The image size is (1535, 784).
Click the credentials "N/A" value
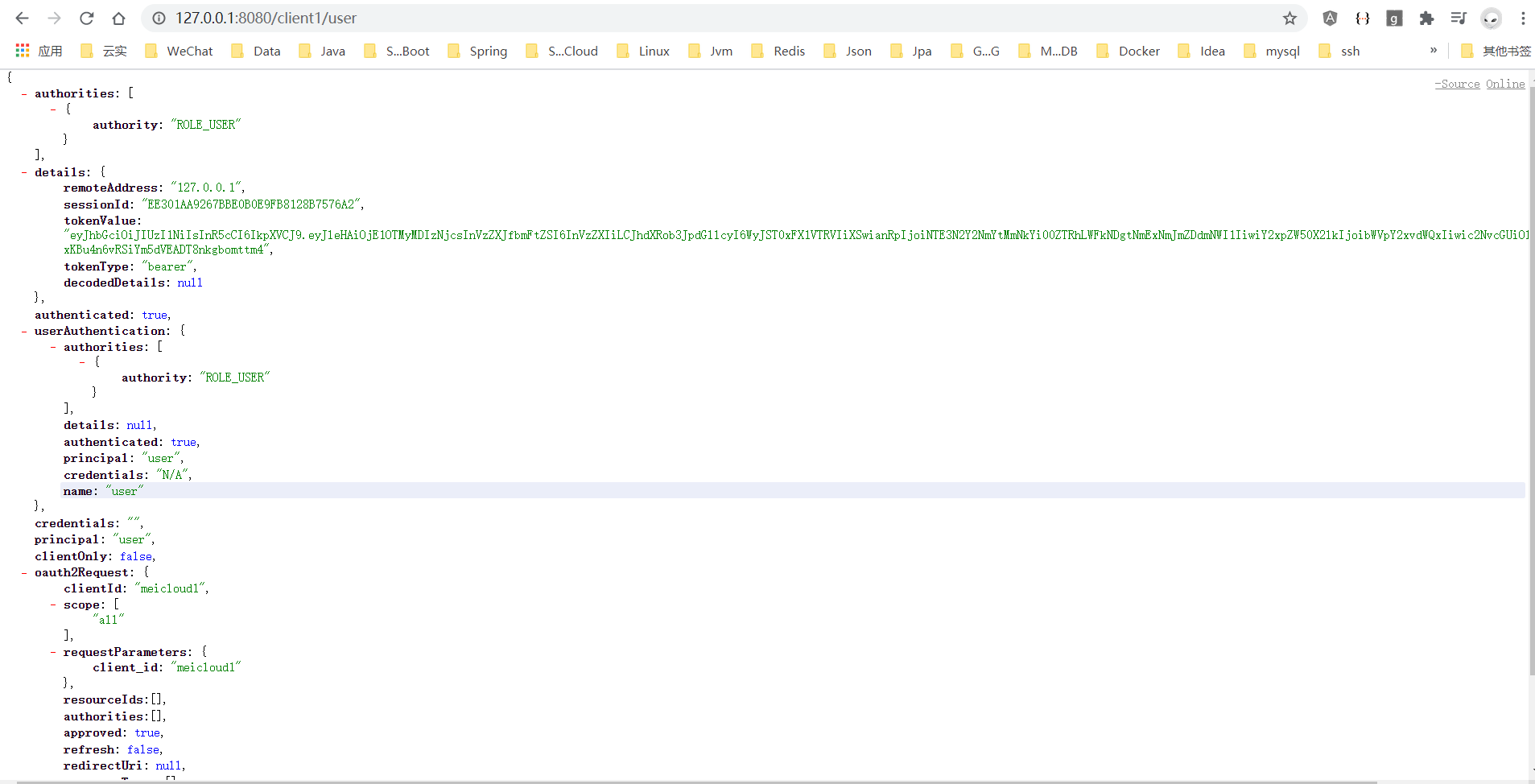tap(173, 475)
